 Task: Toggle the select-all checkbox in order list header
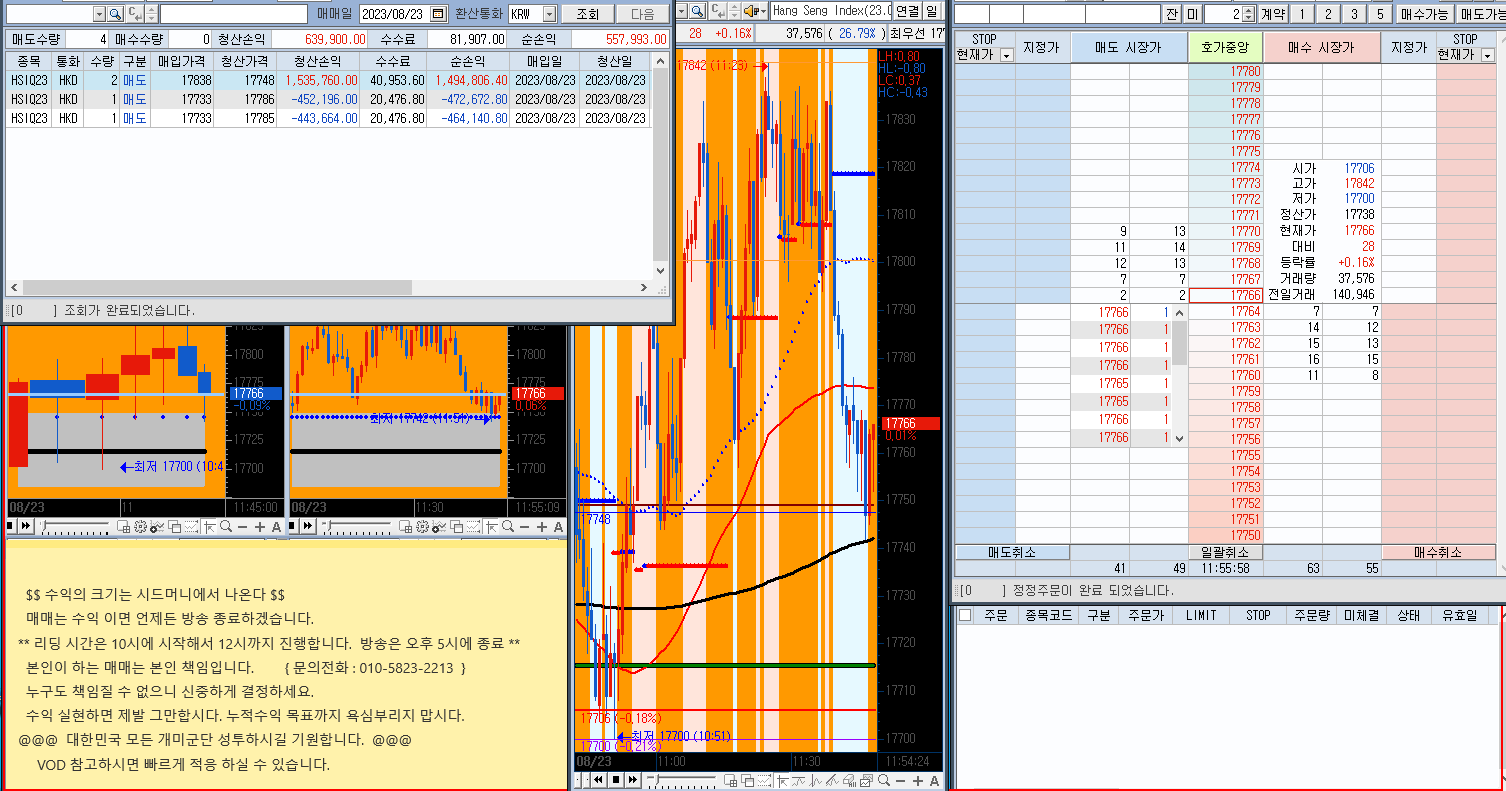965,615
